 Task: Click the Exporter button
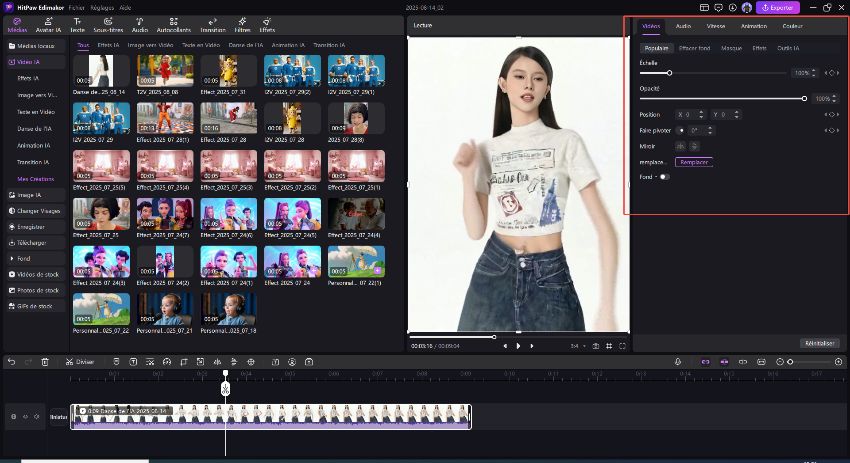click(778, 8)
